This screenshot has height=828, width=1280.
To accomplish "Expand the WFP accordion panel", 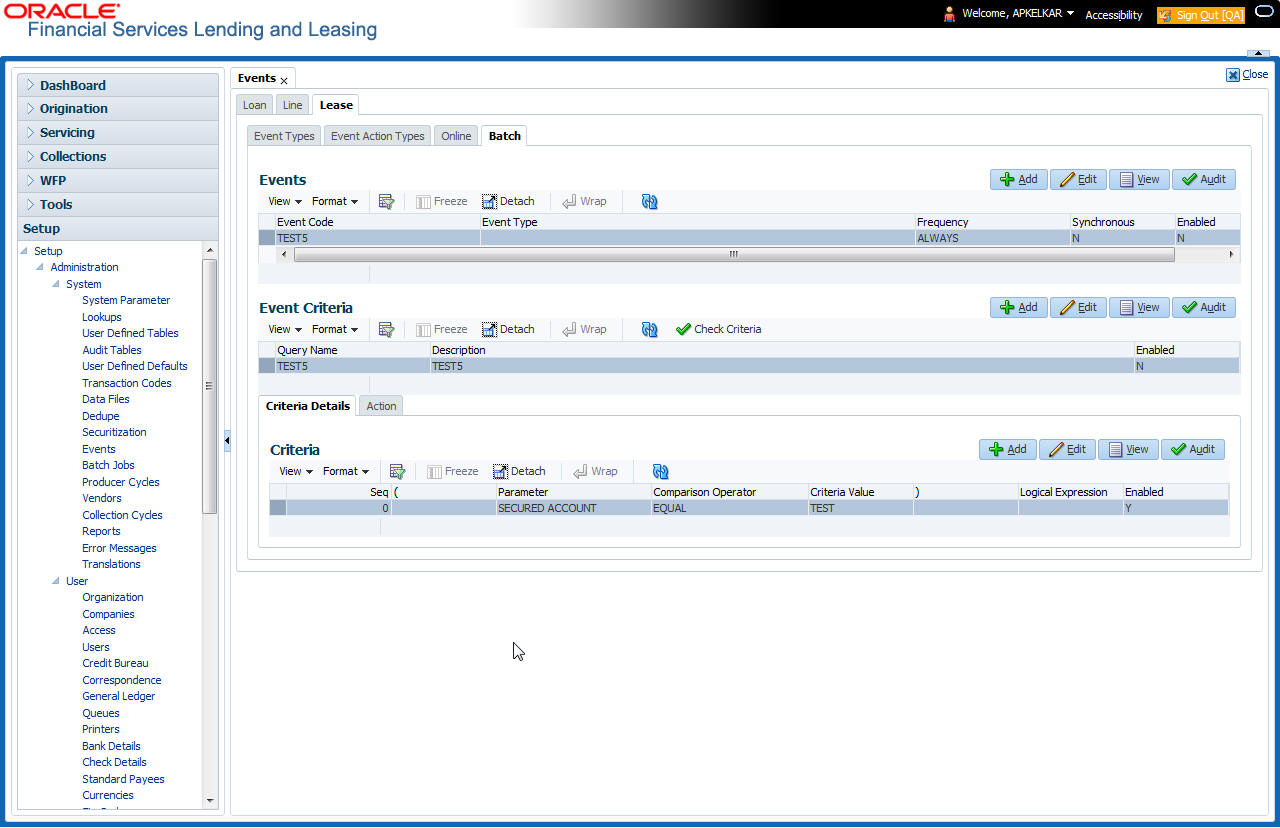I will pyautogui.click(x=118, y=181).
